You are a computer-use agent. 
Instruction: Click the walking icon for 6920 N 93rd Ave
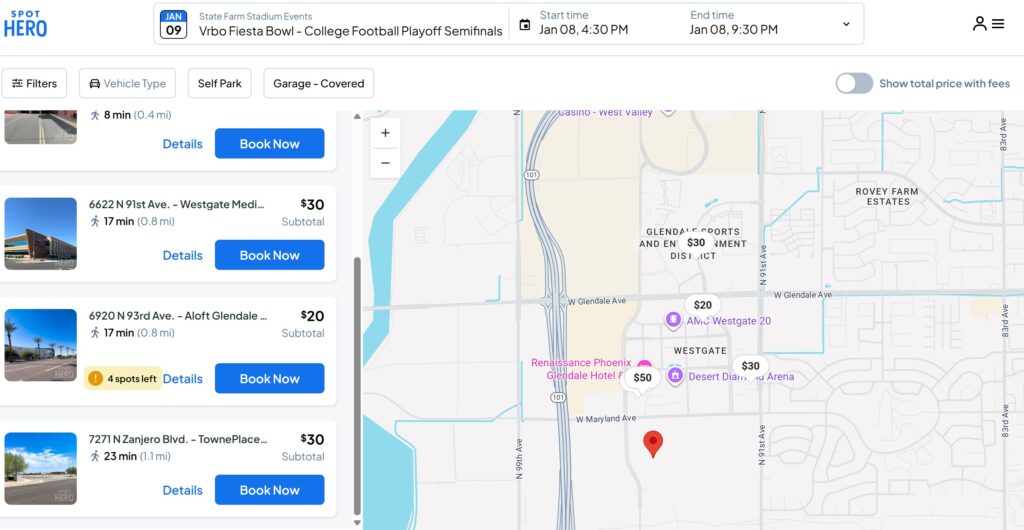pyautogui.click(x=95, y=333)
